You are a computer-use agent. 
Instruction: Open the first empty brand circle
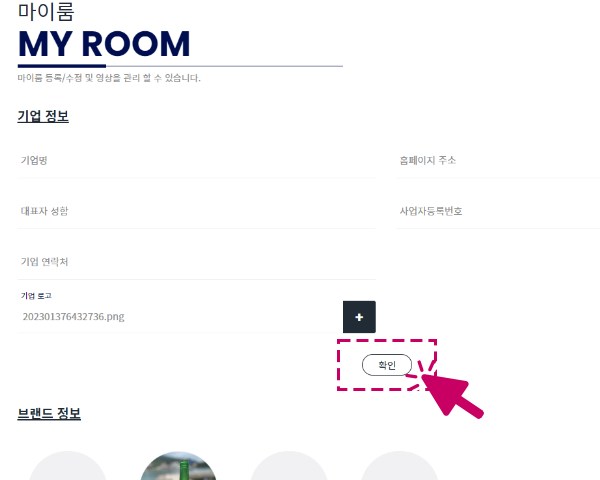pyautogui.click(x=68, y=466)
